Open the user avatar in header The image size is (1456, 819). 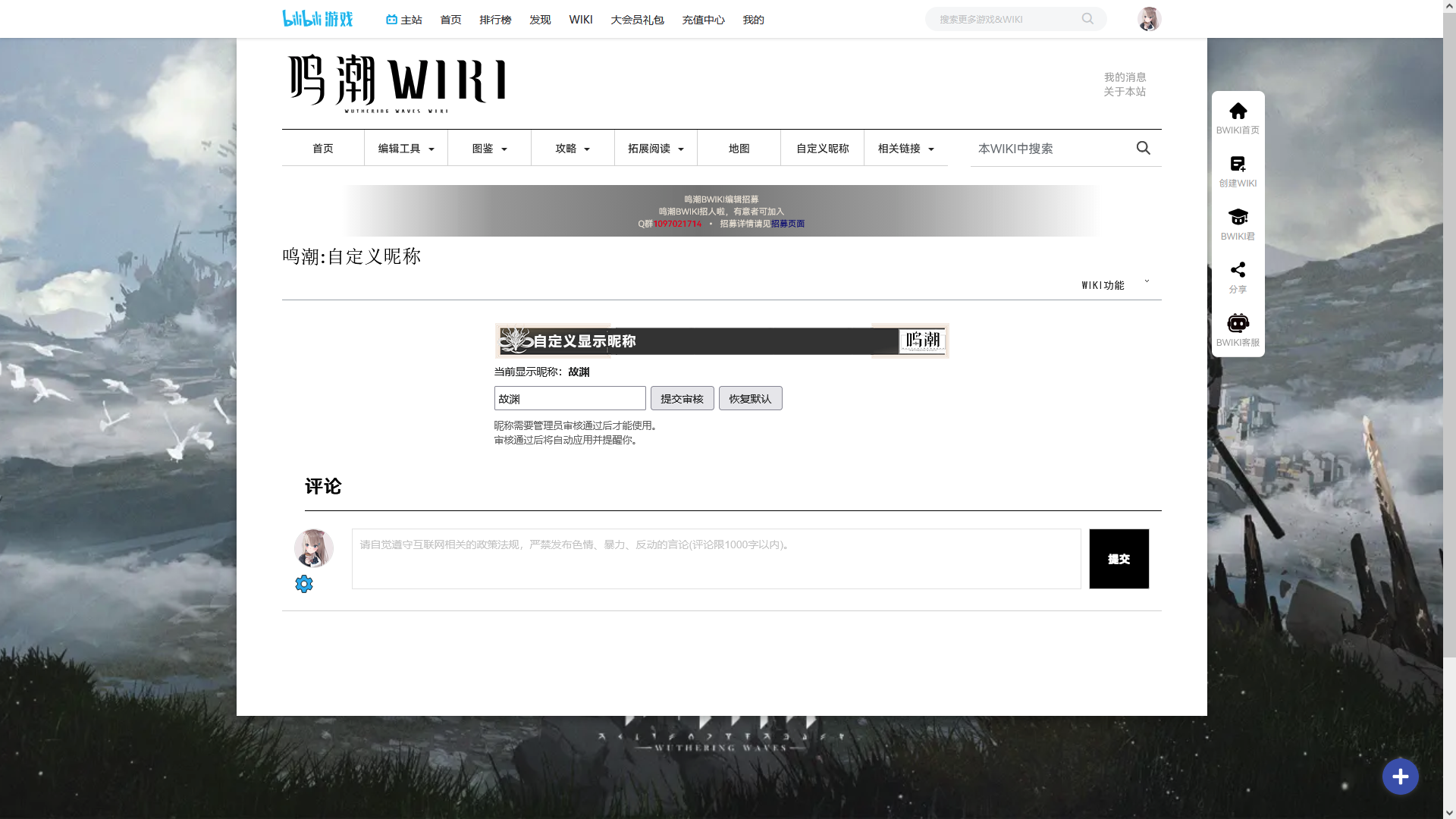1149,19
